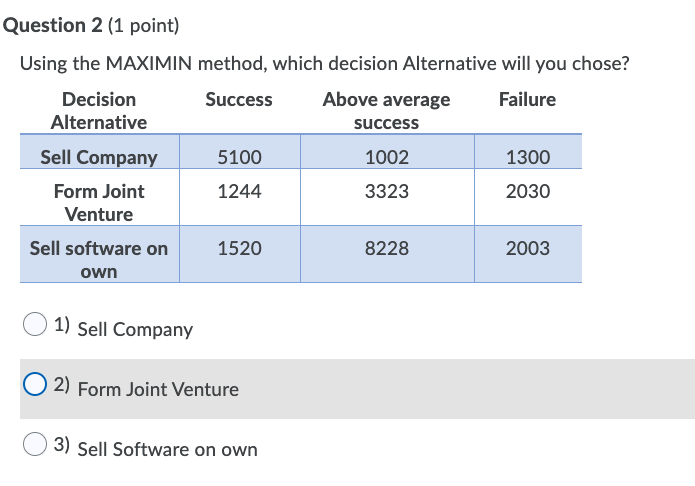695x486 pixels.
Task: Click the MAXIMIN question prompt text
Action: click(x=324, y=63)
